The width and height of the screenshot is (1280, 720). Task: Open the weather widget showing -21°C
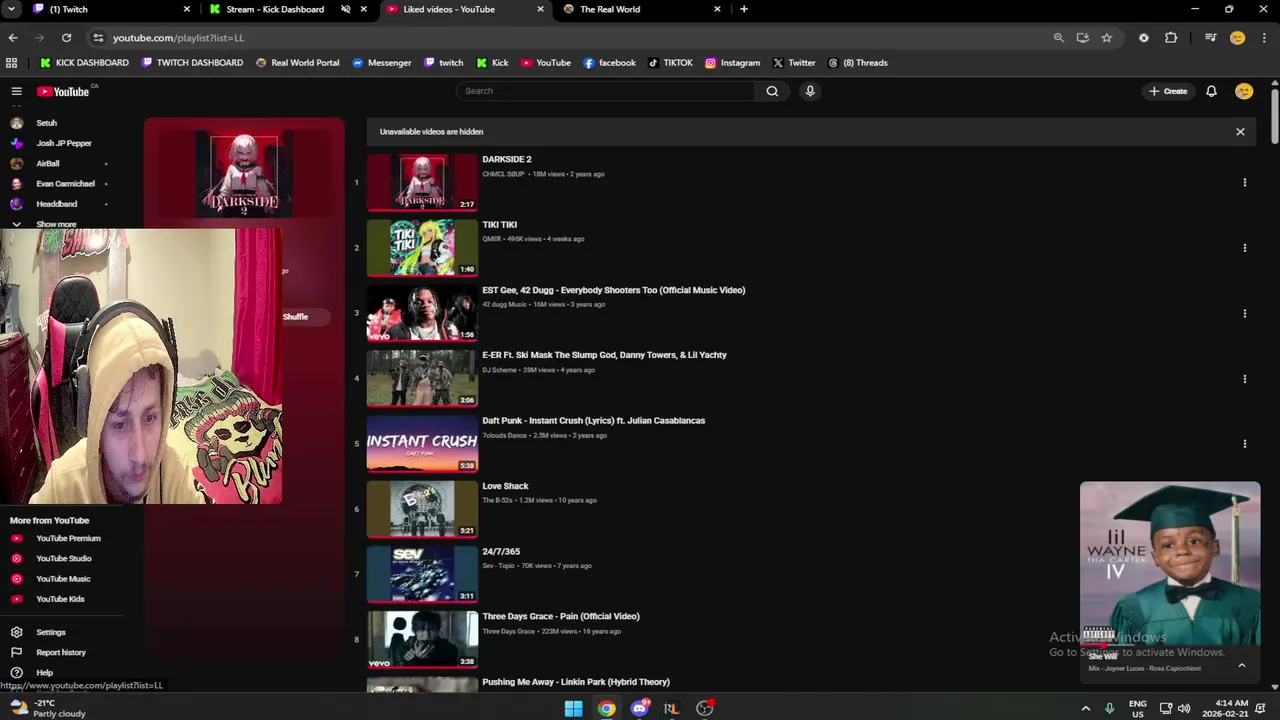48,708
